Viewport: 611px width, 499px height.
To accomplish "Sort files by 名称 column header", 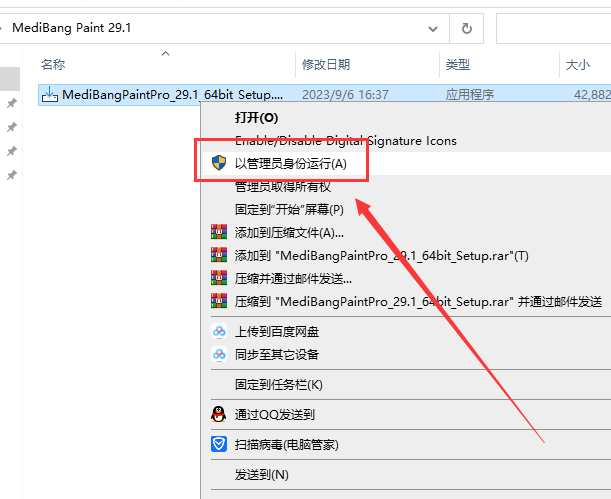I will tap(53, 64).
